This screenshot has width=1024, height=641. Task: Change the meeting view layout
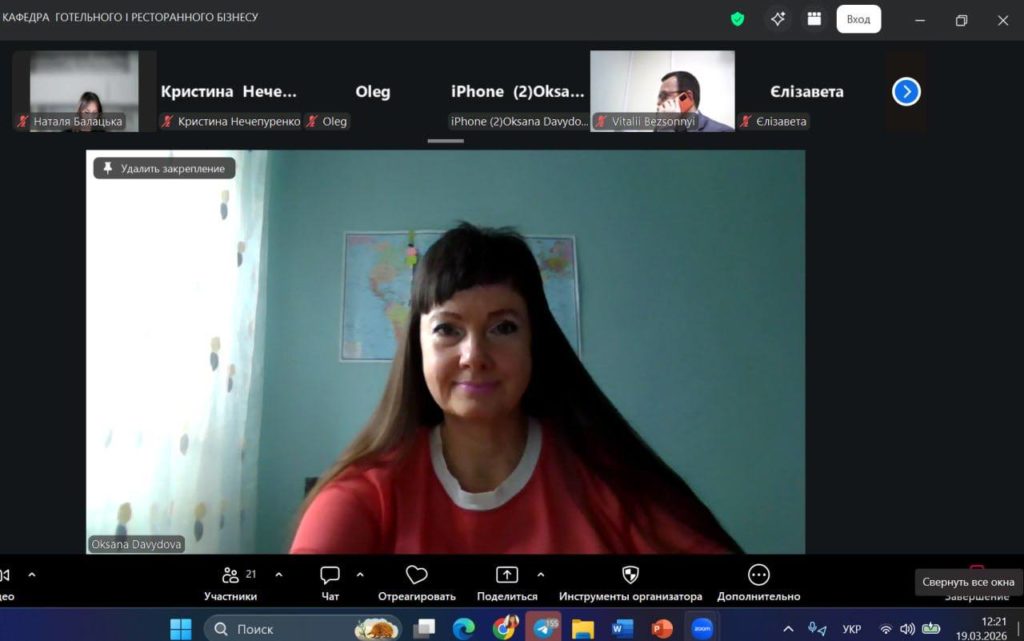[814, 19]
